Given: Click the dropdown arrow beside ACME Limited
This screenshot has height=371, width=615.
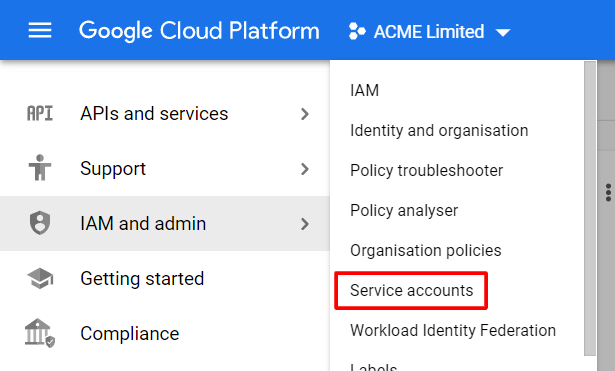Looking at the screenshot, I should 503,33.
